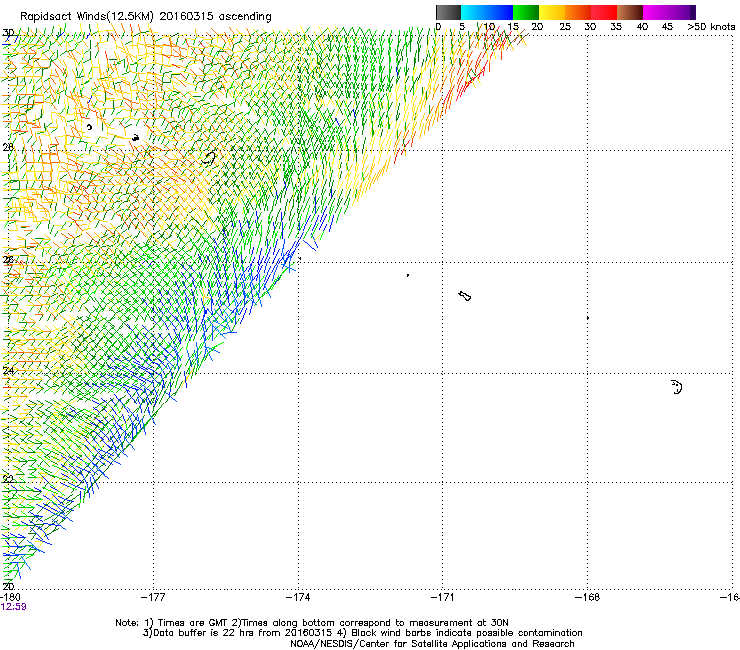Click the '-177' longitude label

(x=153, y=597)
